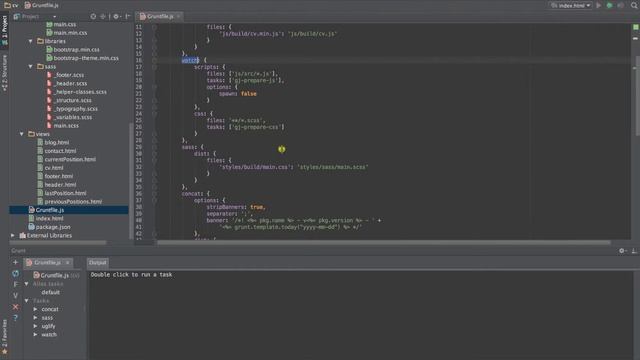Click the Run button in top toolbar

[598, 5]
